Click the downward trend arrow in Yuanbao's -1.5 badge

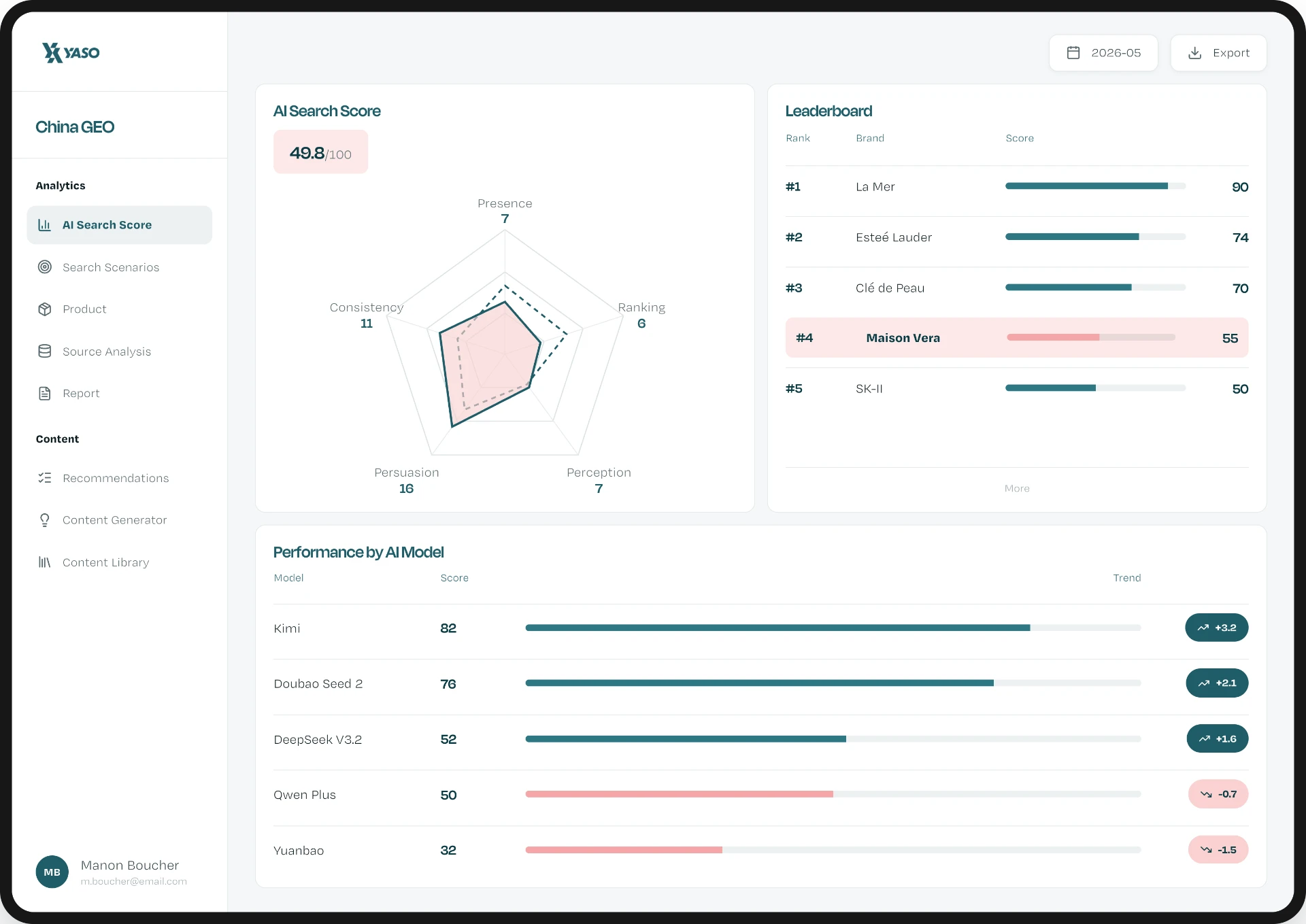click(x=1206, y=850)
